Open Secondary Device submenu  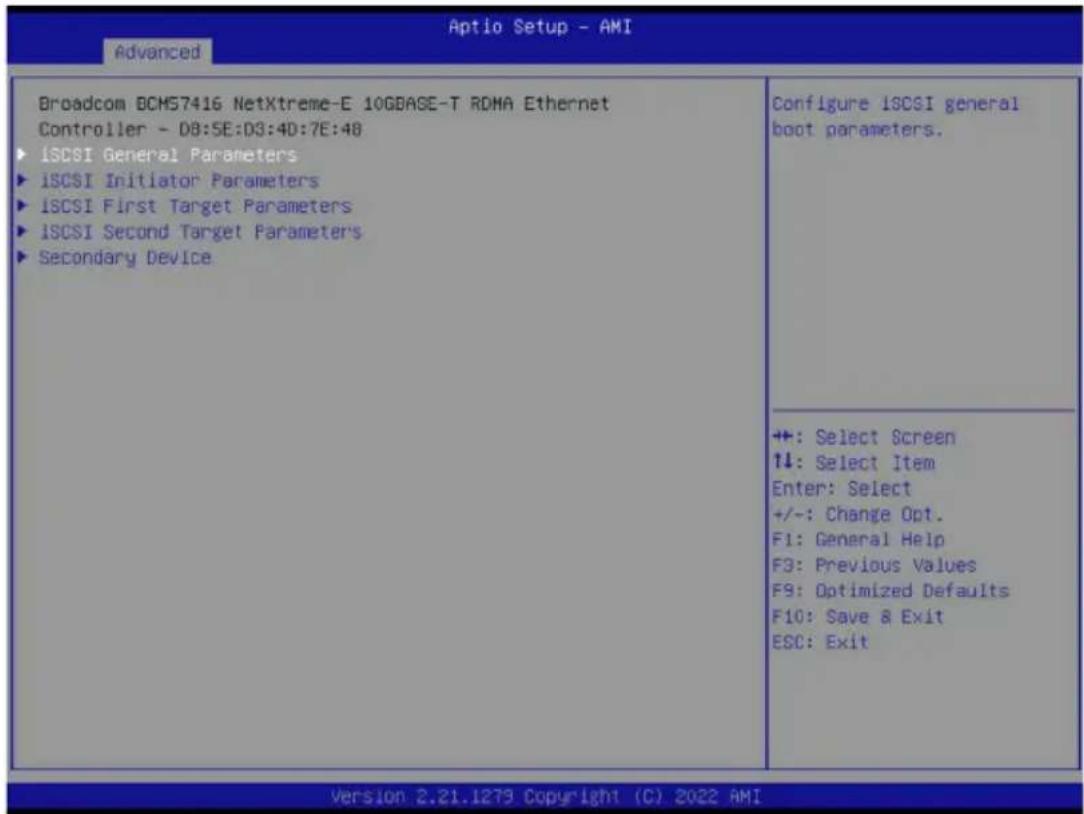125,257
